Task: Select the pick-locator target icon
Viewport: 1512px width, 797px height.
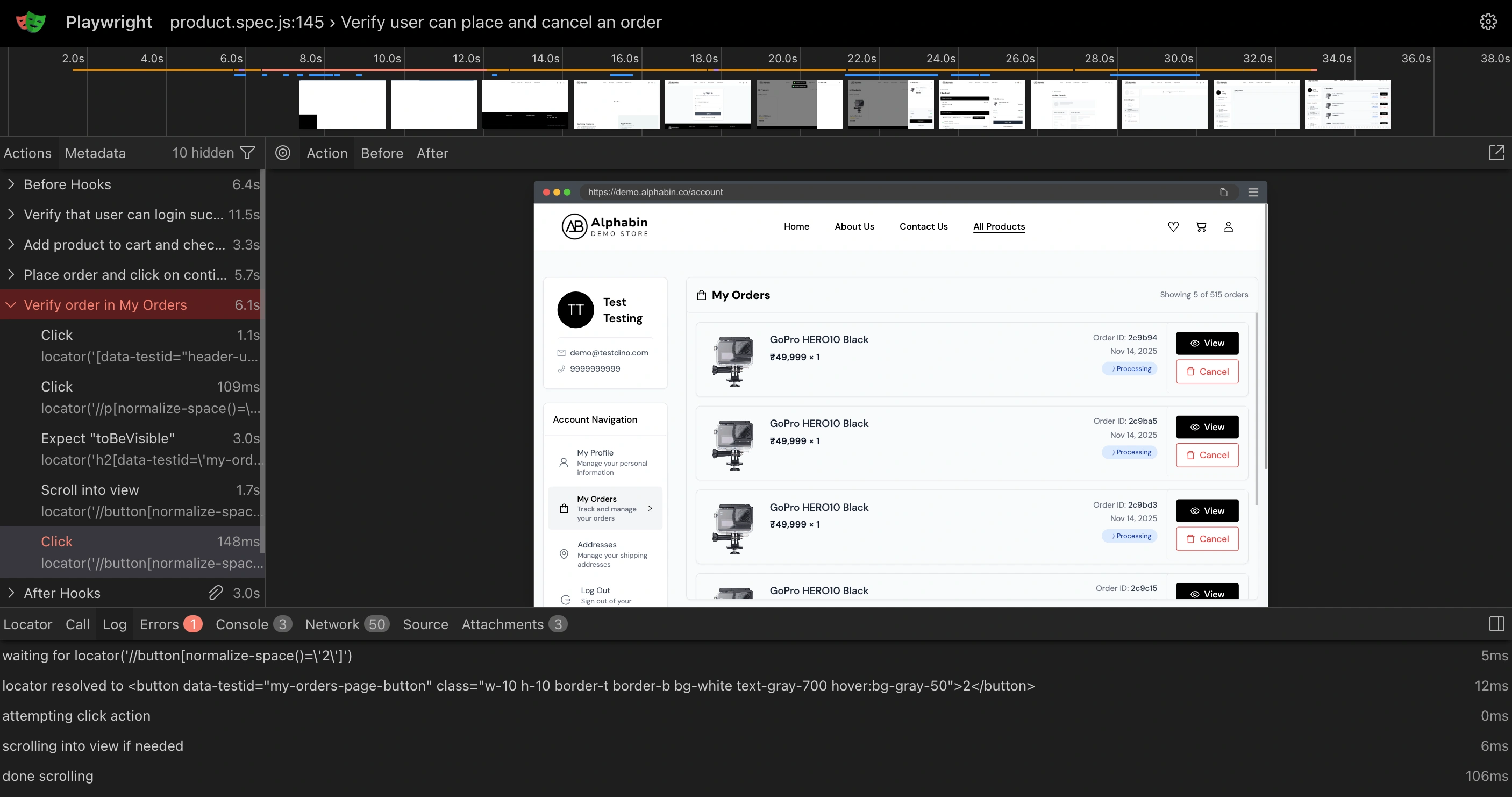Action: (283, 153)
